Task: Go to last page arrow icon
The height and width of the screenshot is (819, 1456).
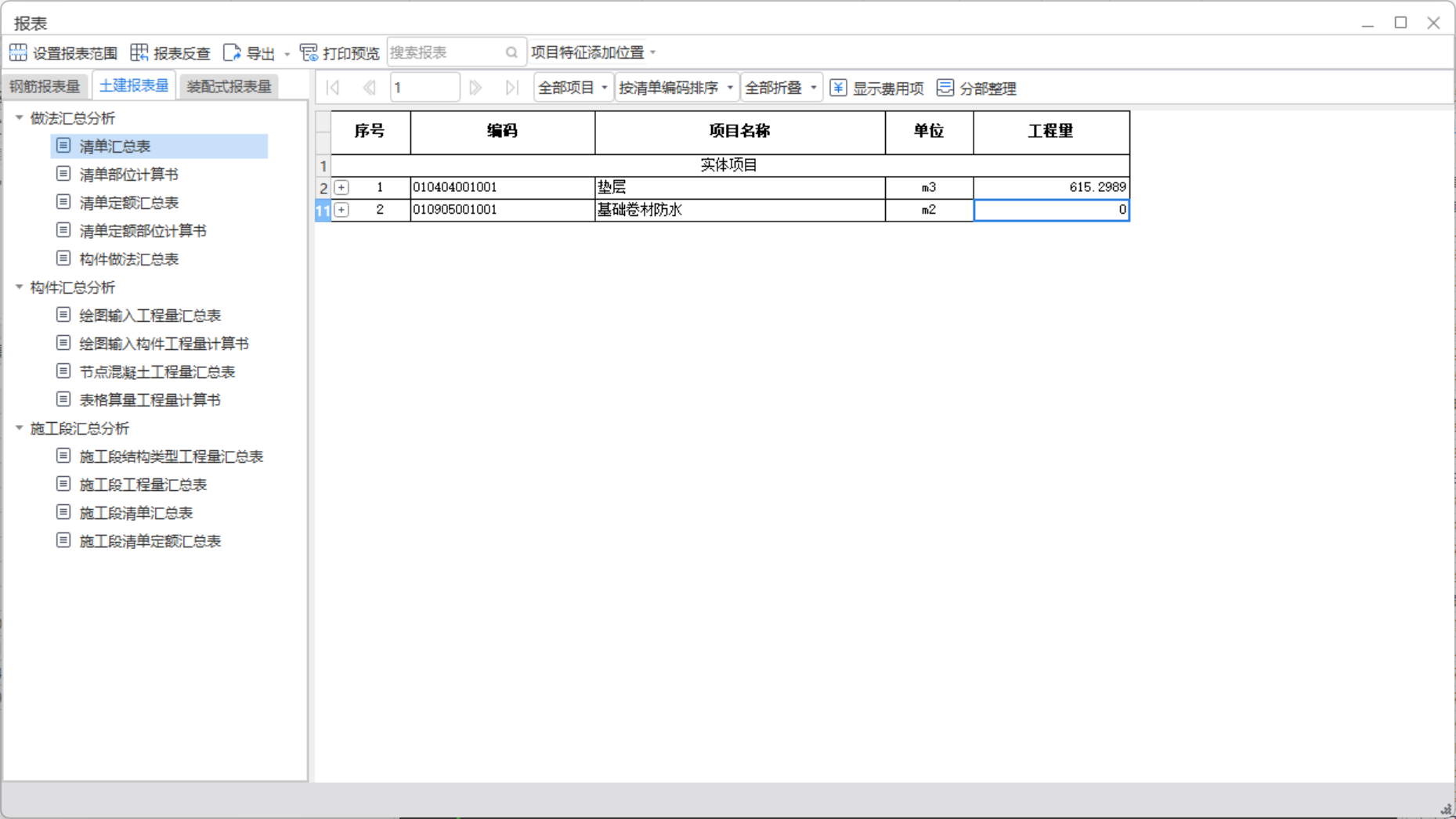Action: click(x=511, y=88)
